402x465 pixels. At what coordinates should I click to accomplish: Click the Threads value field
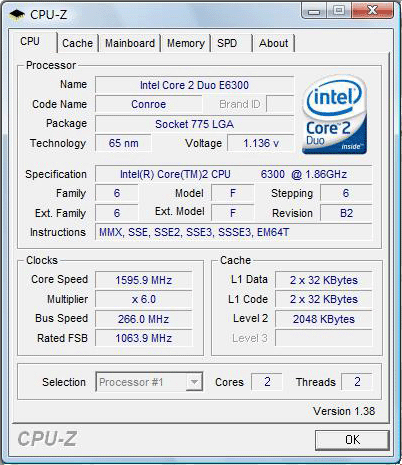coord(357,382)
